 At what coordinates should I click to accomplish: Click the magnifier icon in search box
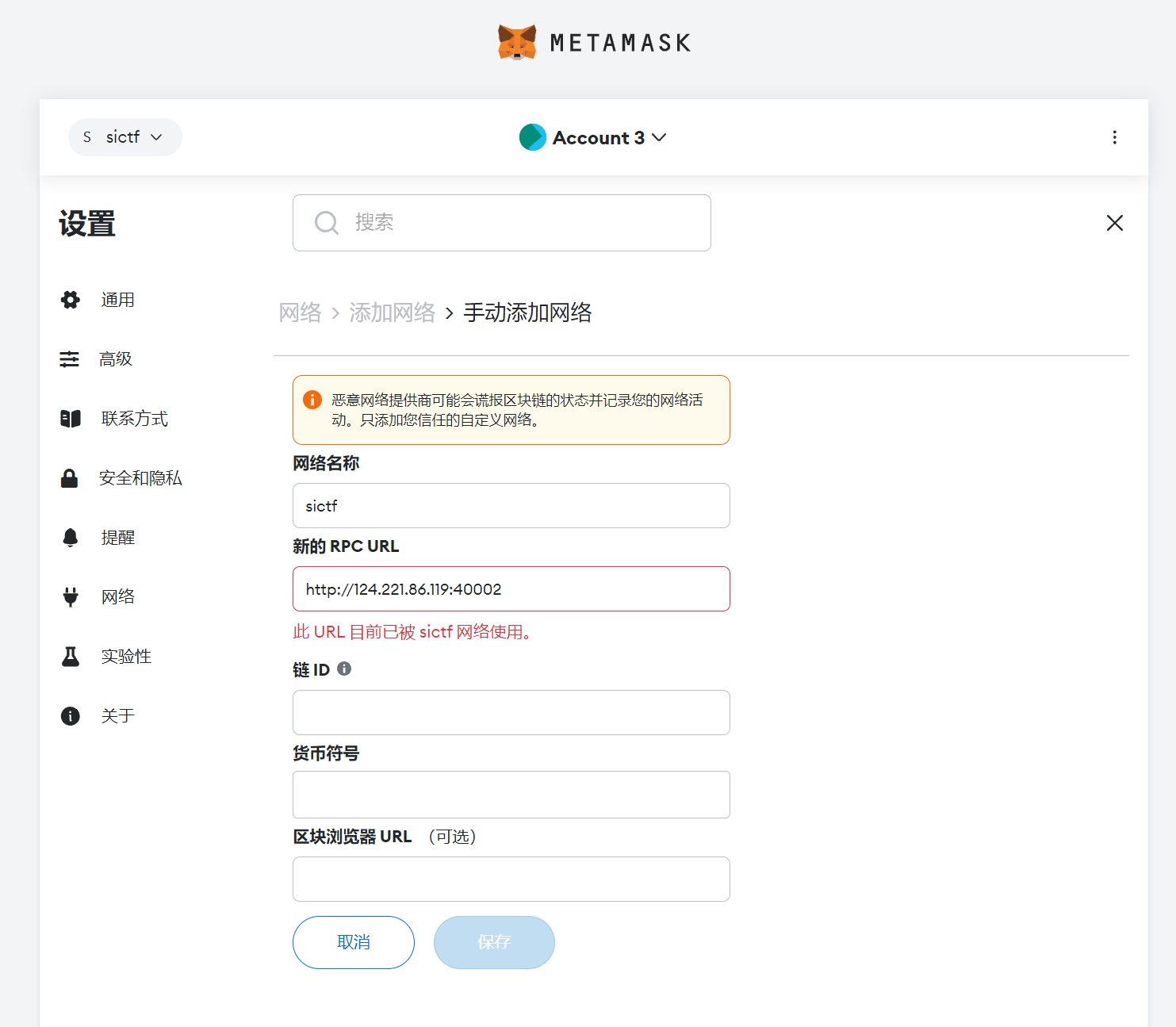pyautogui.click(x=327, y=223)
